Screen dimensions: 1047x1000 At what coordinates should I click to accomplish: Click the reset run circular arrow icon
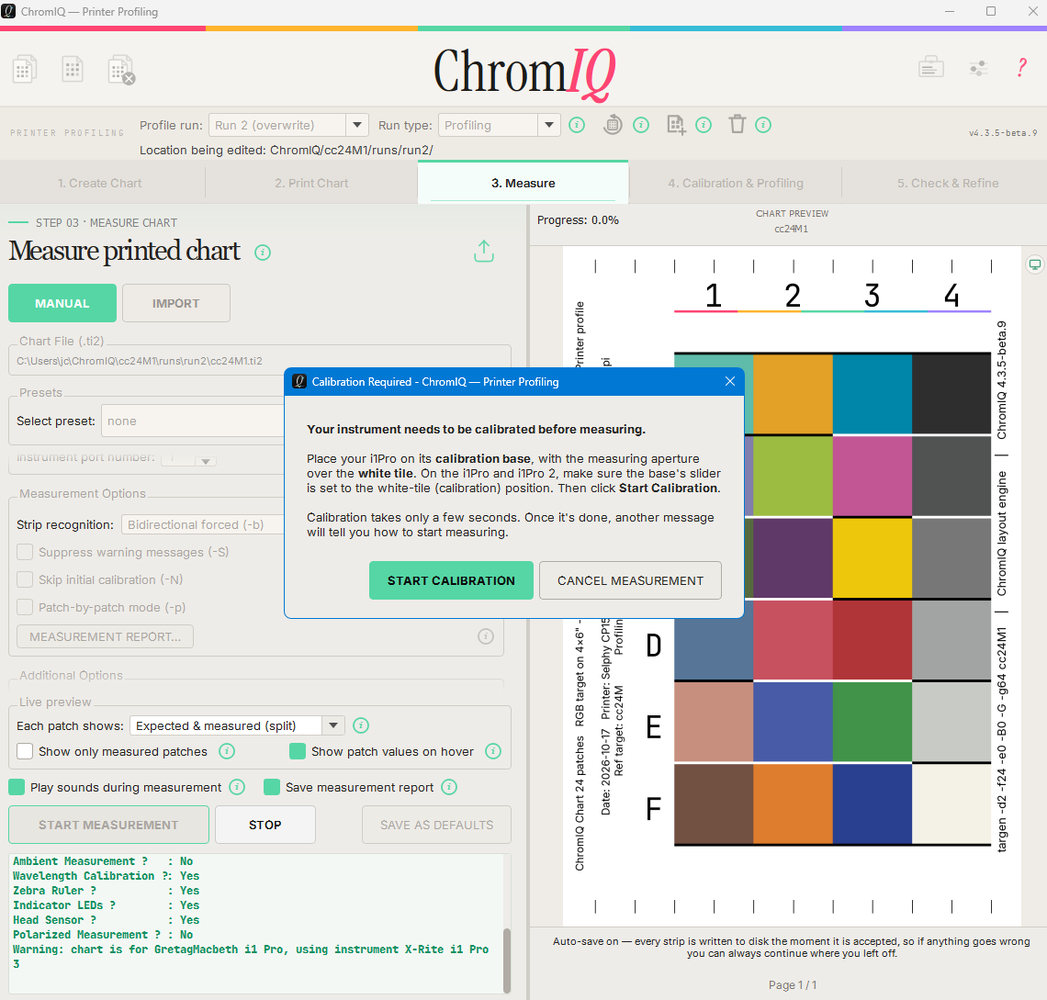tap(612, 125)
